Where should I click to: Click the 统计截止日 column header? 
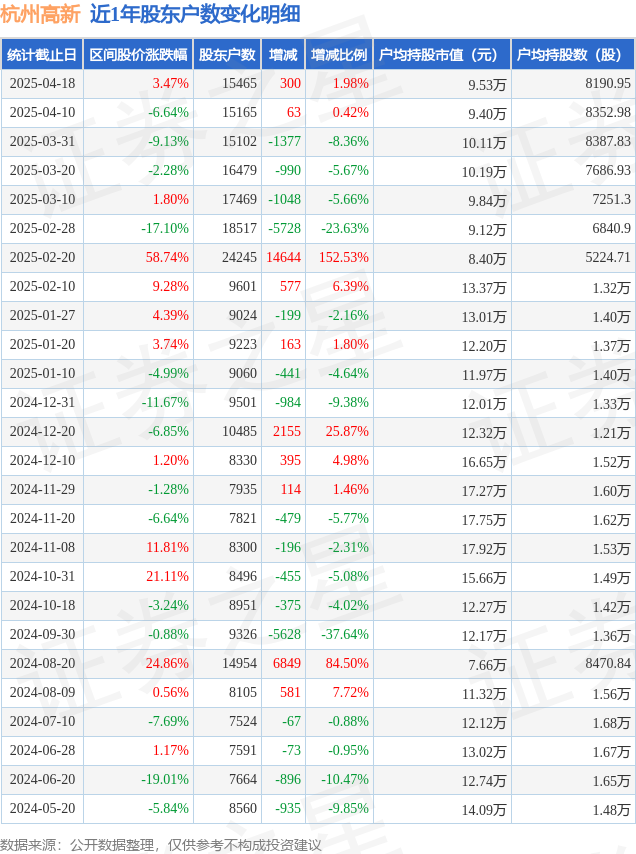pos(42,54)
